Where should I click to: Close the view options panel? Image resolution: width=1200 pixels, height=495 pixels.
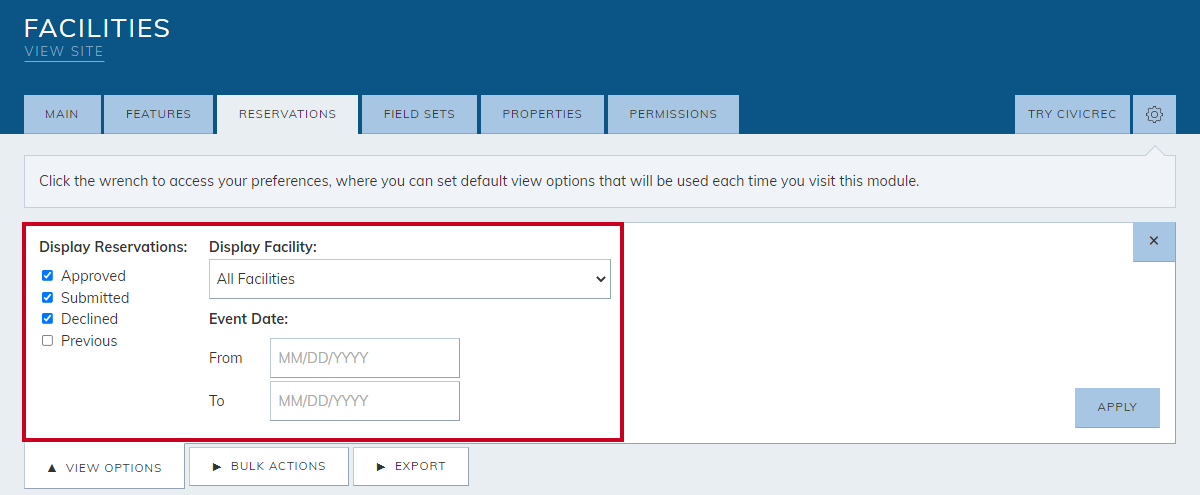pos(1154,242)
